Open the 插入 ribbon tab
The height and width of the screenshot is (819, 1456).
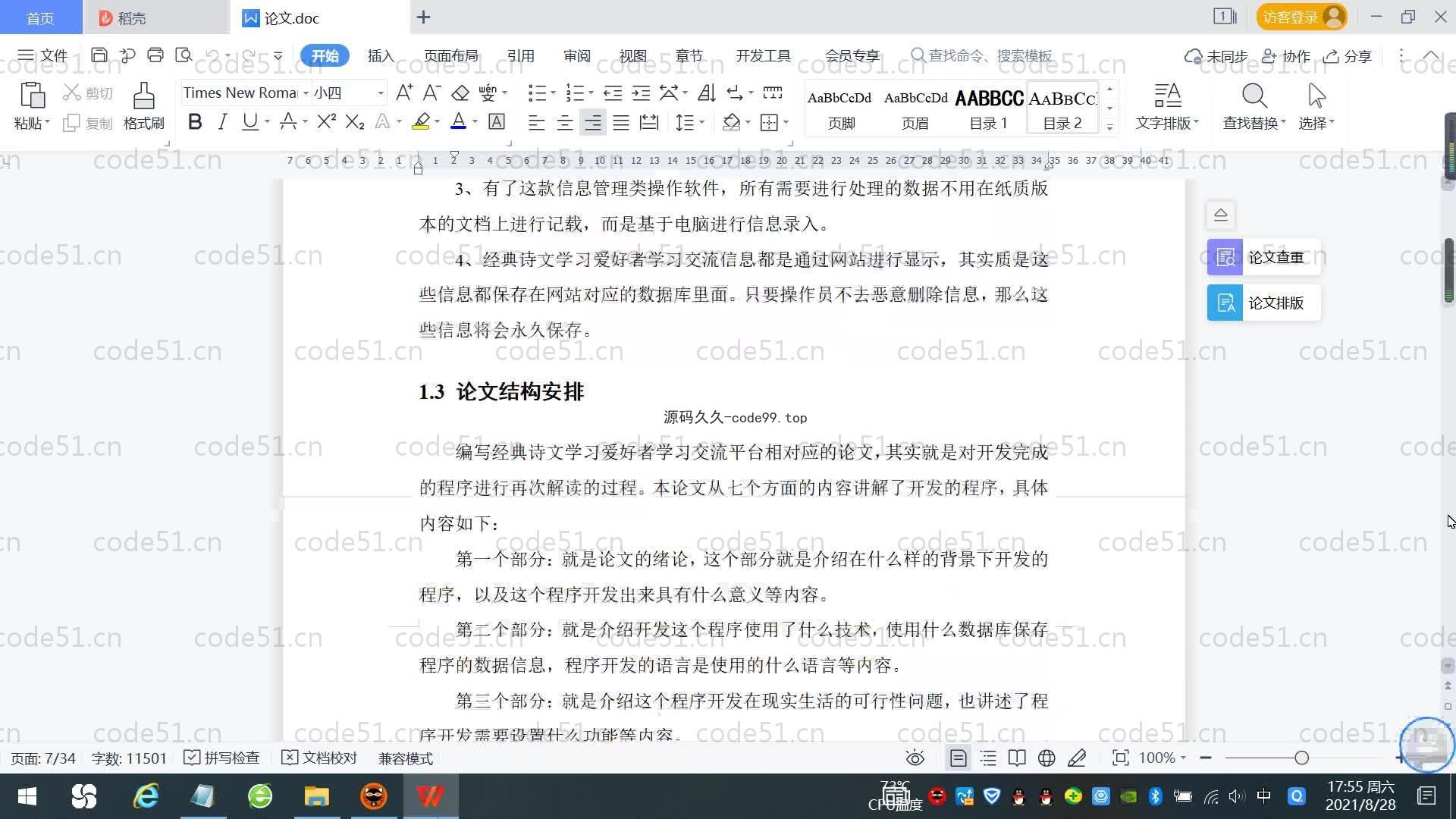(x=381, y=55)
